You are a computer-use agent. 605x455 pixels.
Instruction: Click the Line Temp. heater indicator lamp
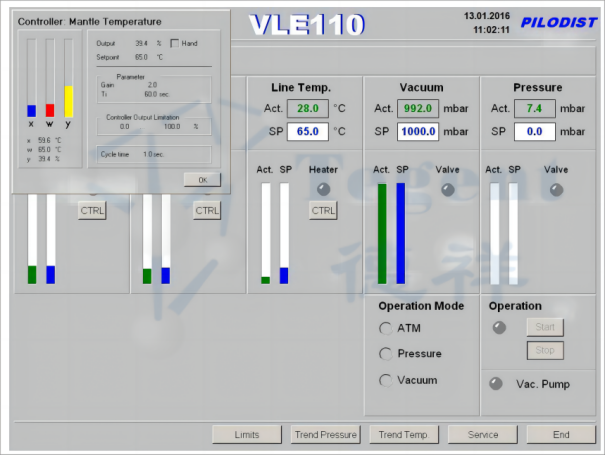pos(323,189)
